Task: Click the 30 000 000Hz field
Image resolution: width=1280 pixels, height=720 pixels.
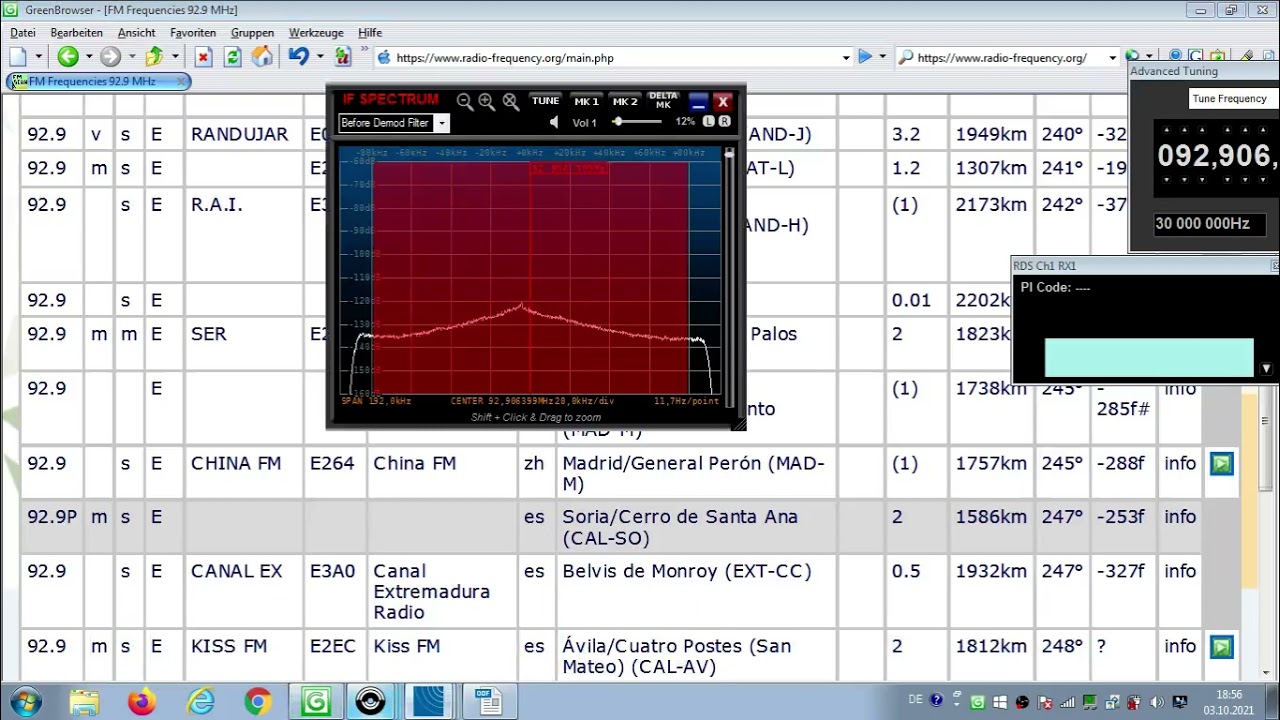Action: (1208, 224)
